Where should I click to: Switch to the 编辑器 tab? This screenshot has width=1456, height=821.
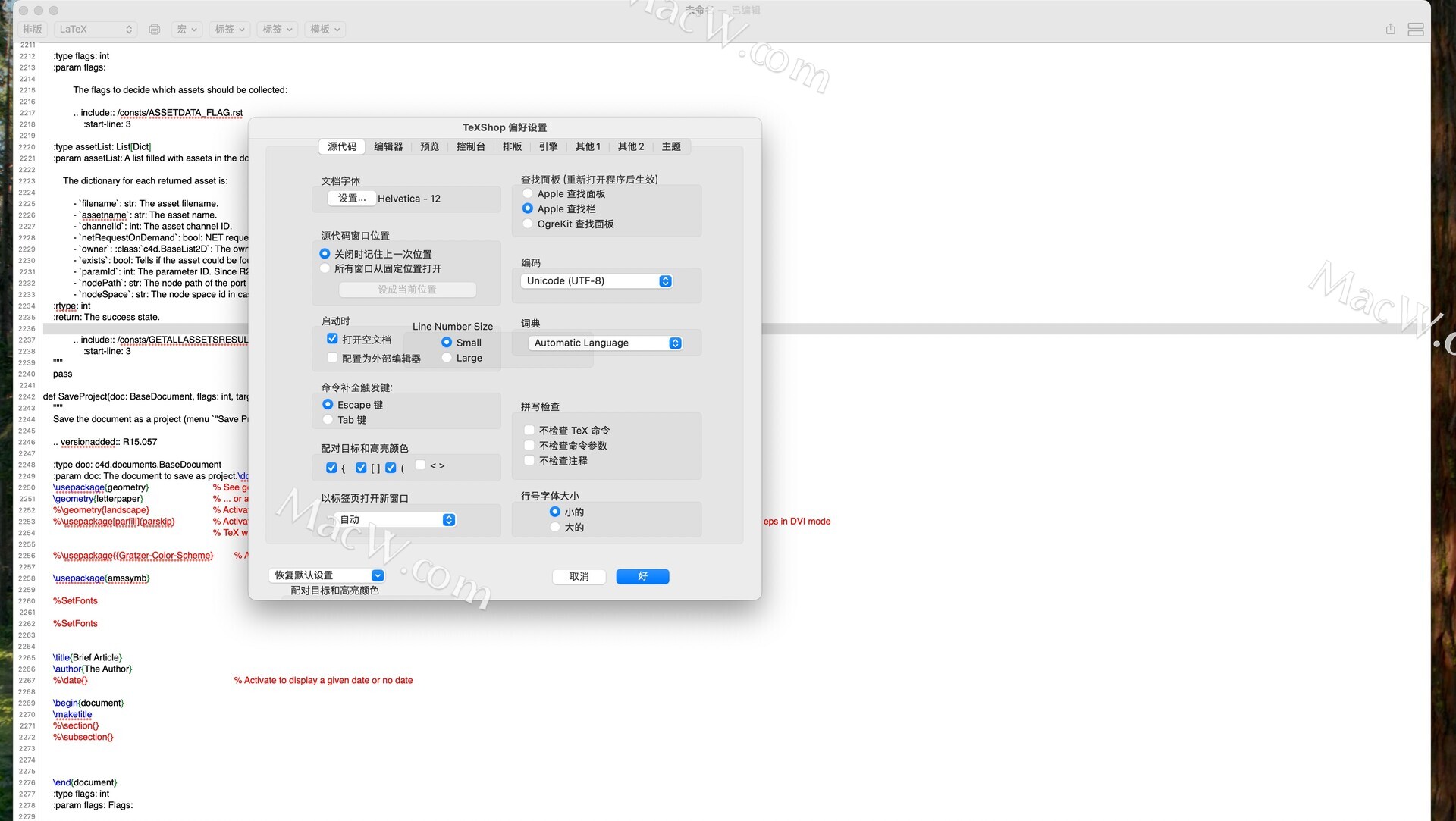coord(388,147)
